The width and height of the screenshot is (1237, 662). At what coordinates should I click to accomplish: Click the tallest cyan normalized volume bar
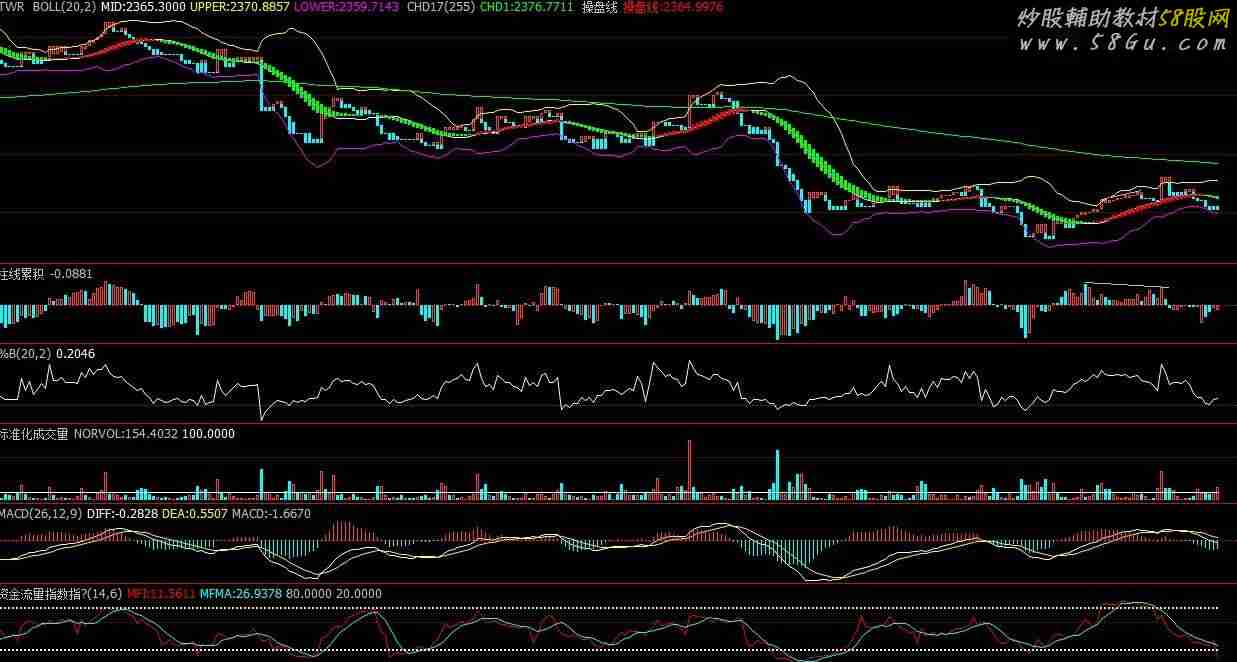[x=776, y=474]
